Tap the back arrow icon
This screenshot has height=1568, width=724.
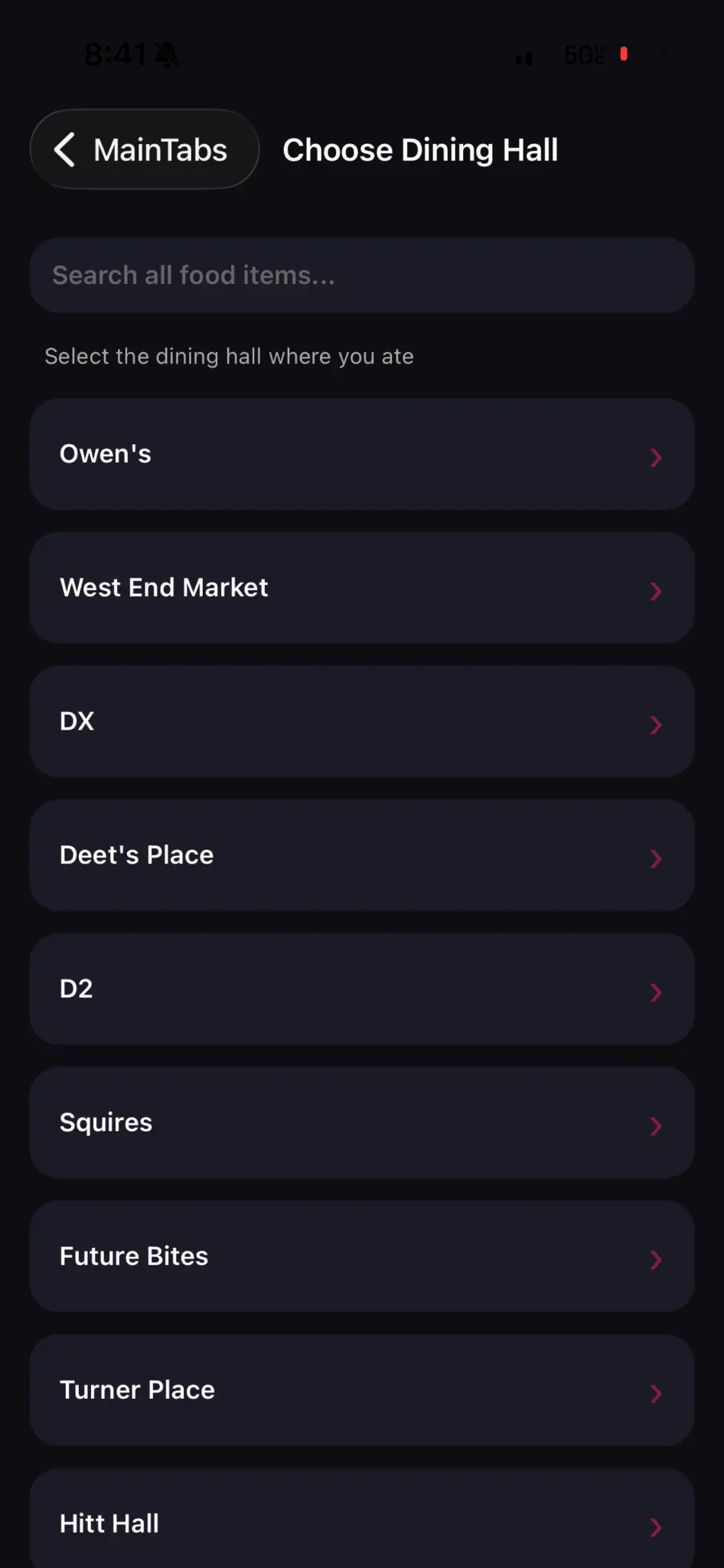point(65,149)
